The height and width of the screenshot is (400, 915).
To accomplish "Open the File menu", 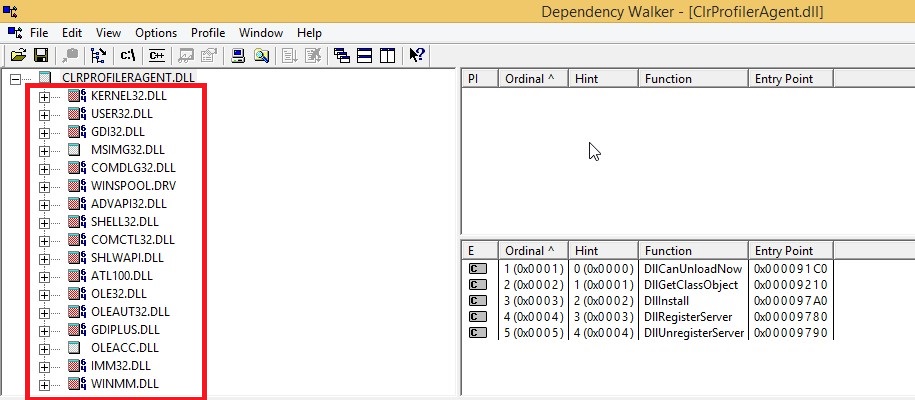I will click(x=39, y=33).
